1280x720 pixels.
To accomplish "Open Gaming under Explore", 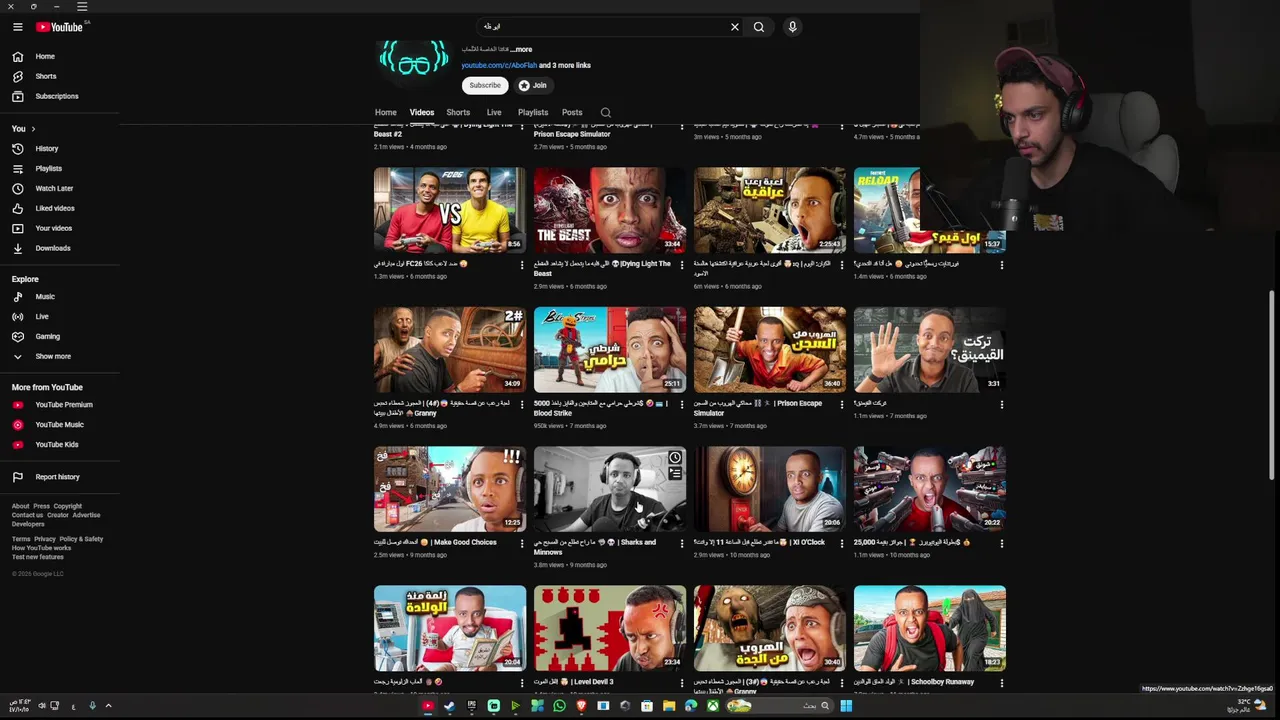I will pyautogui.click(x=60, y=336).
